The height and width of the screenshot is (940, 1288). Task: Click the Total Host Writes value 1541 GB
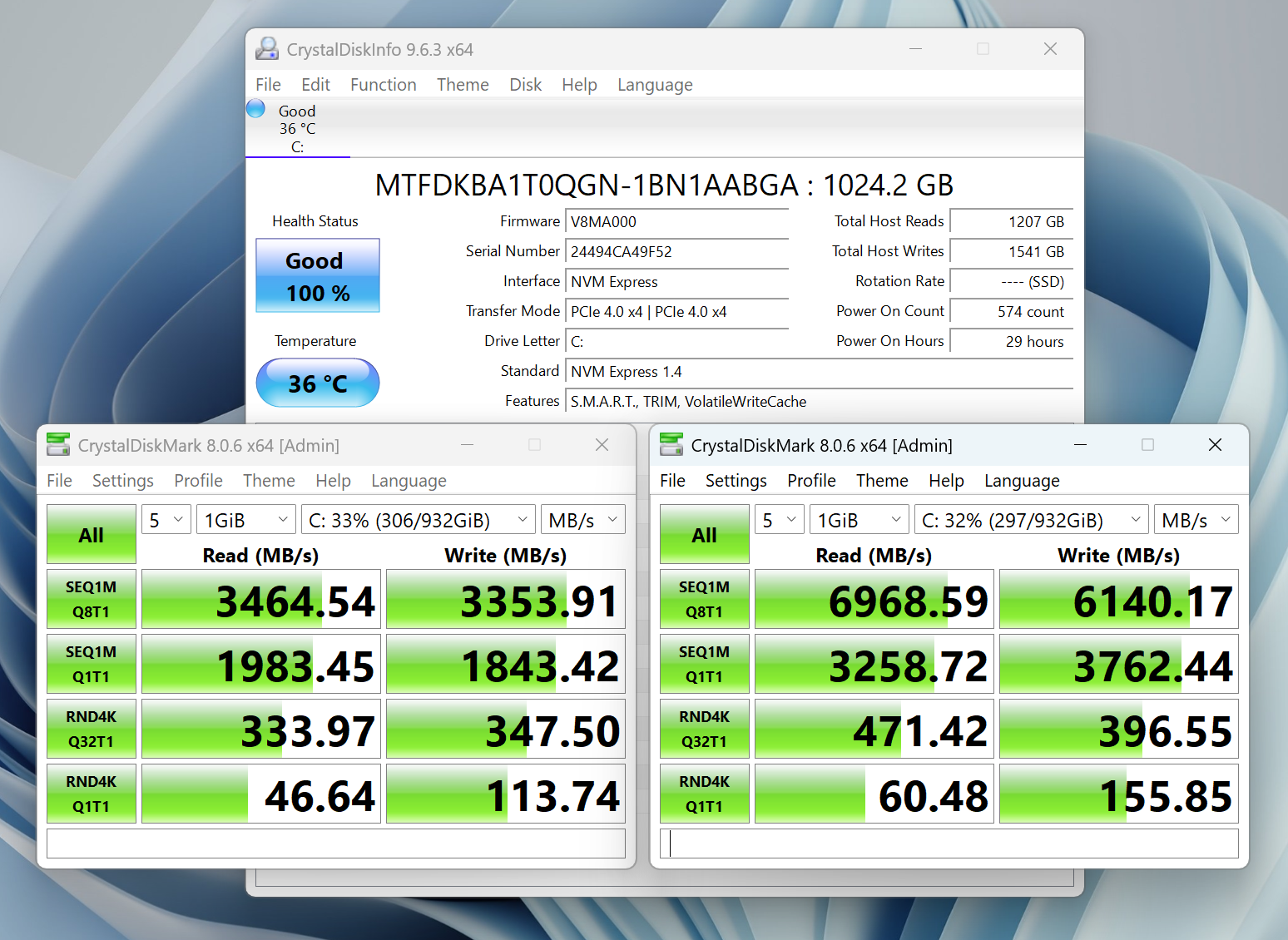(1011, 251)
